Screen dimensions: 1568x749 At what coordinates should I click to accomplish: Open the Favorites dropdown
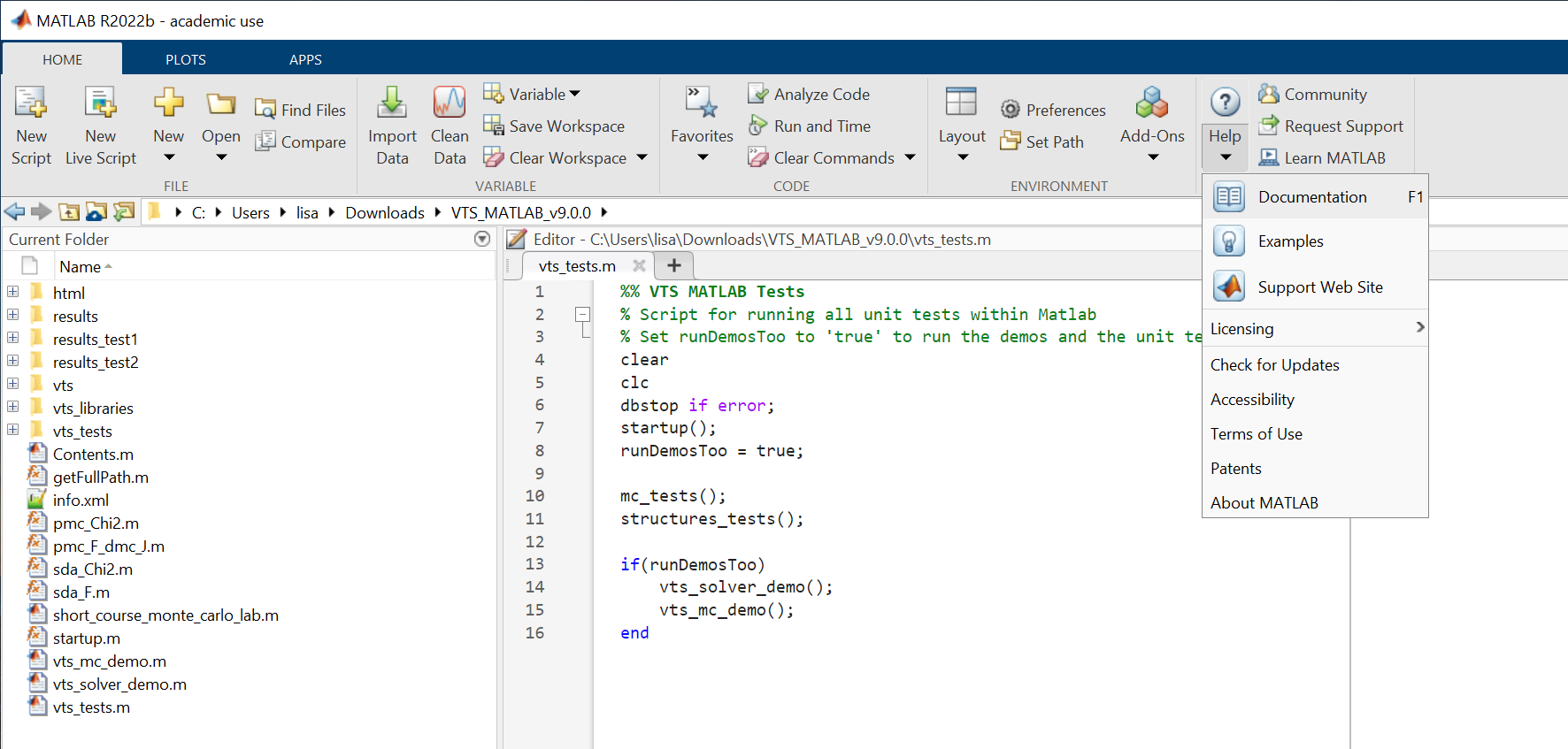coord(703,157)
